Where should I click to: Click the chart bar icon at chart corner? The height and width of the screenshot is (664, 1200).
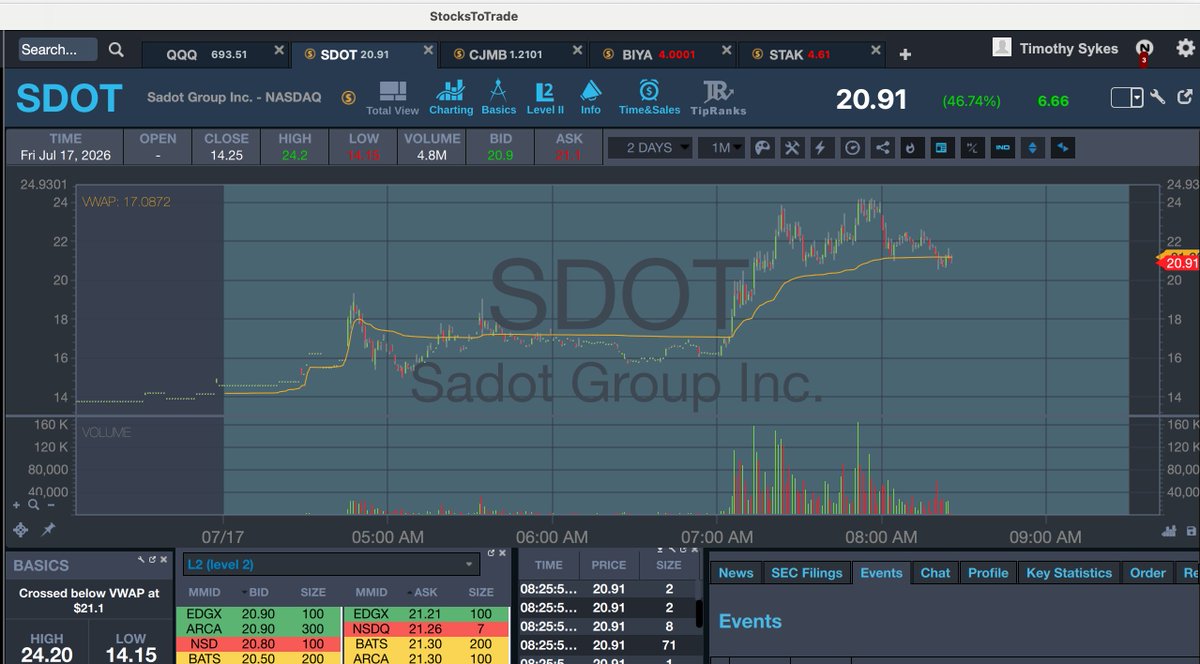[x=1167, y=530]
